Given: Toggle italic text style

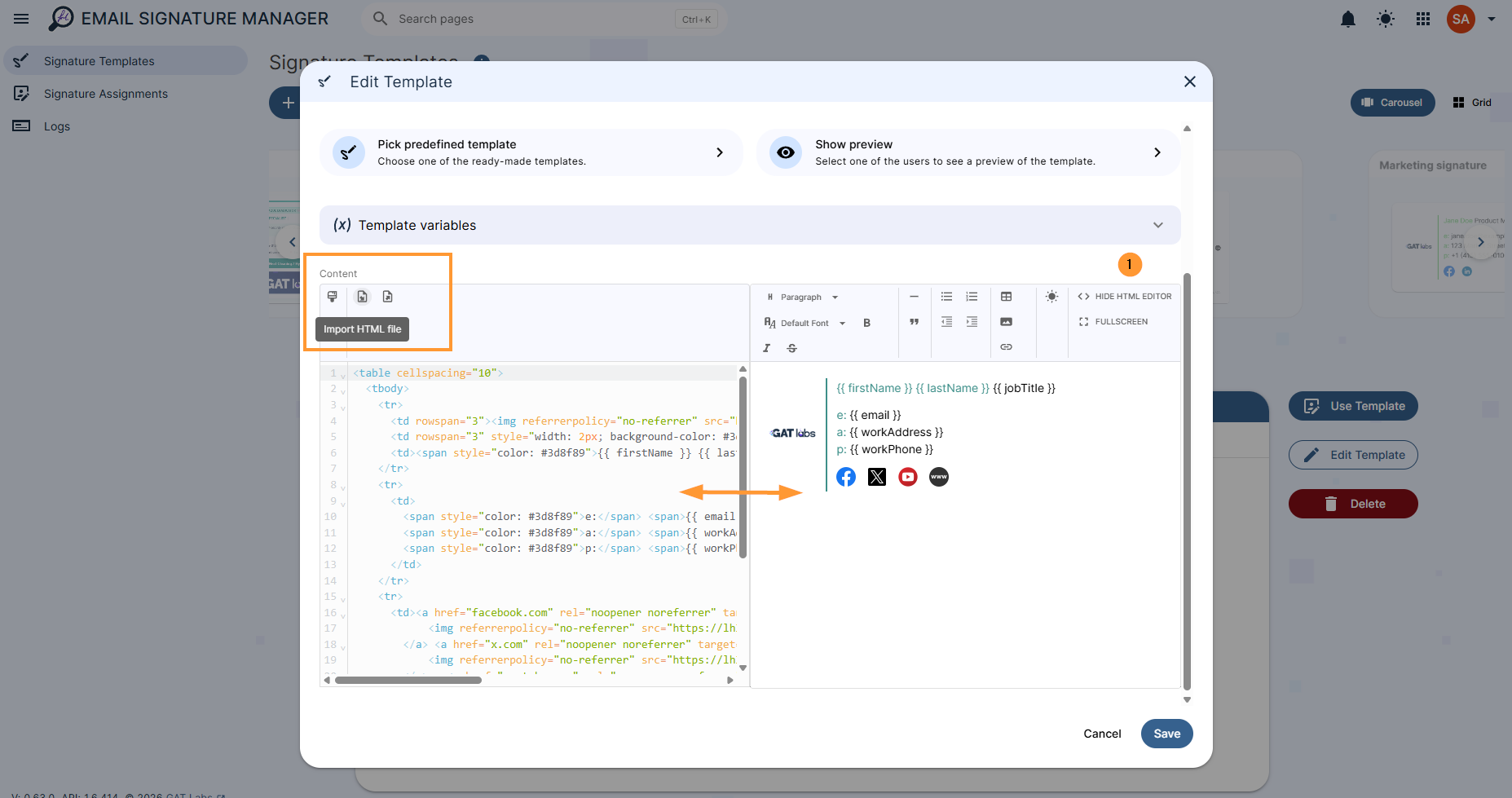Looking at the screenshot, I should pyautogui.click(x=767, y=348).
